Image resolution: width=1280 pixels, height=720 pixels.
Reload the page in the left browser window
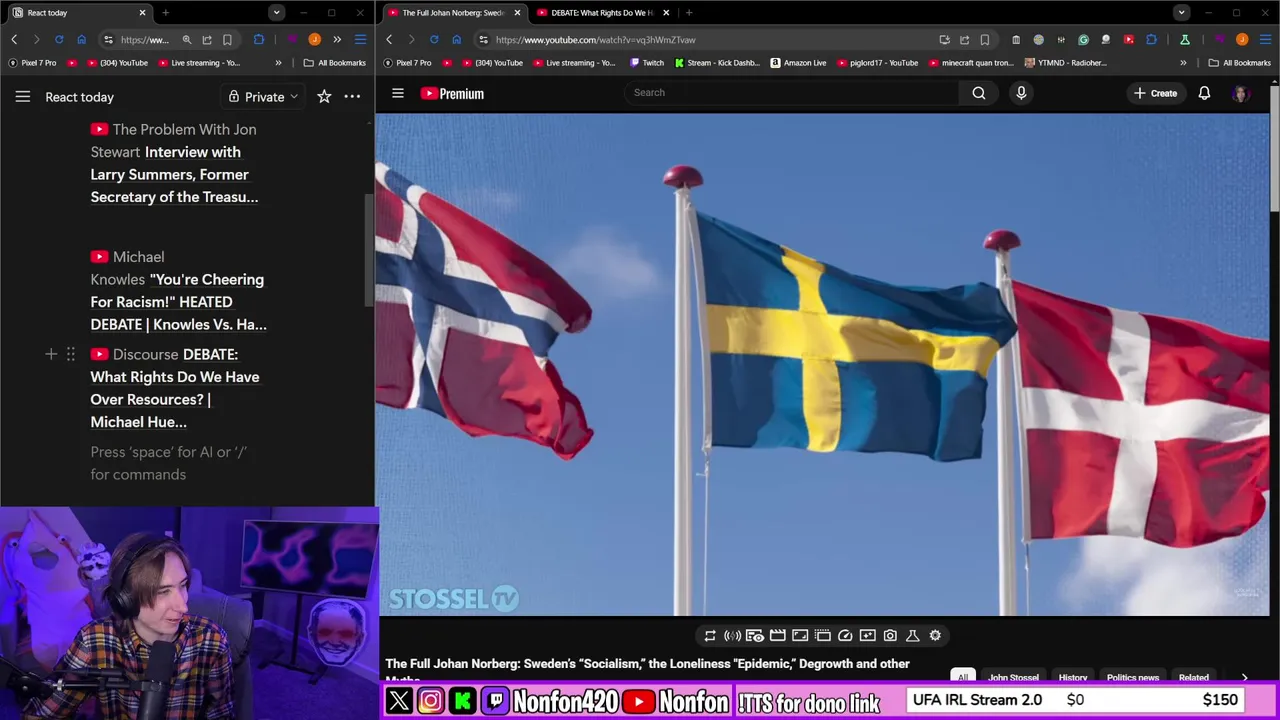click(59, 40)
